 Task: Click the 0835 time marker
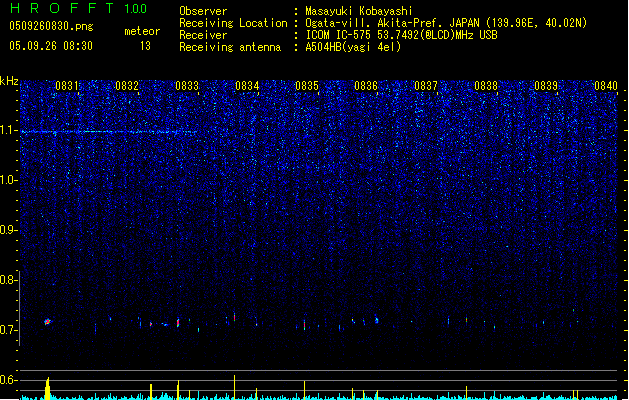307,86
